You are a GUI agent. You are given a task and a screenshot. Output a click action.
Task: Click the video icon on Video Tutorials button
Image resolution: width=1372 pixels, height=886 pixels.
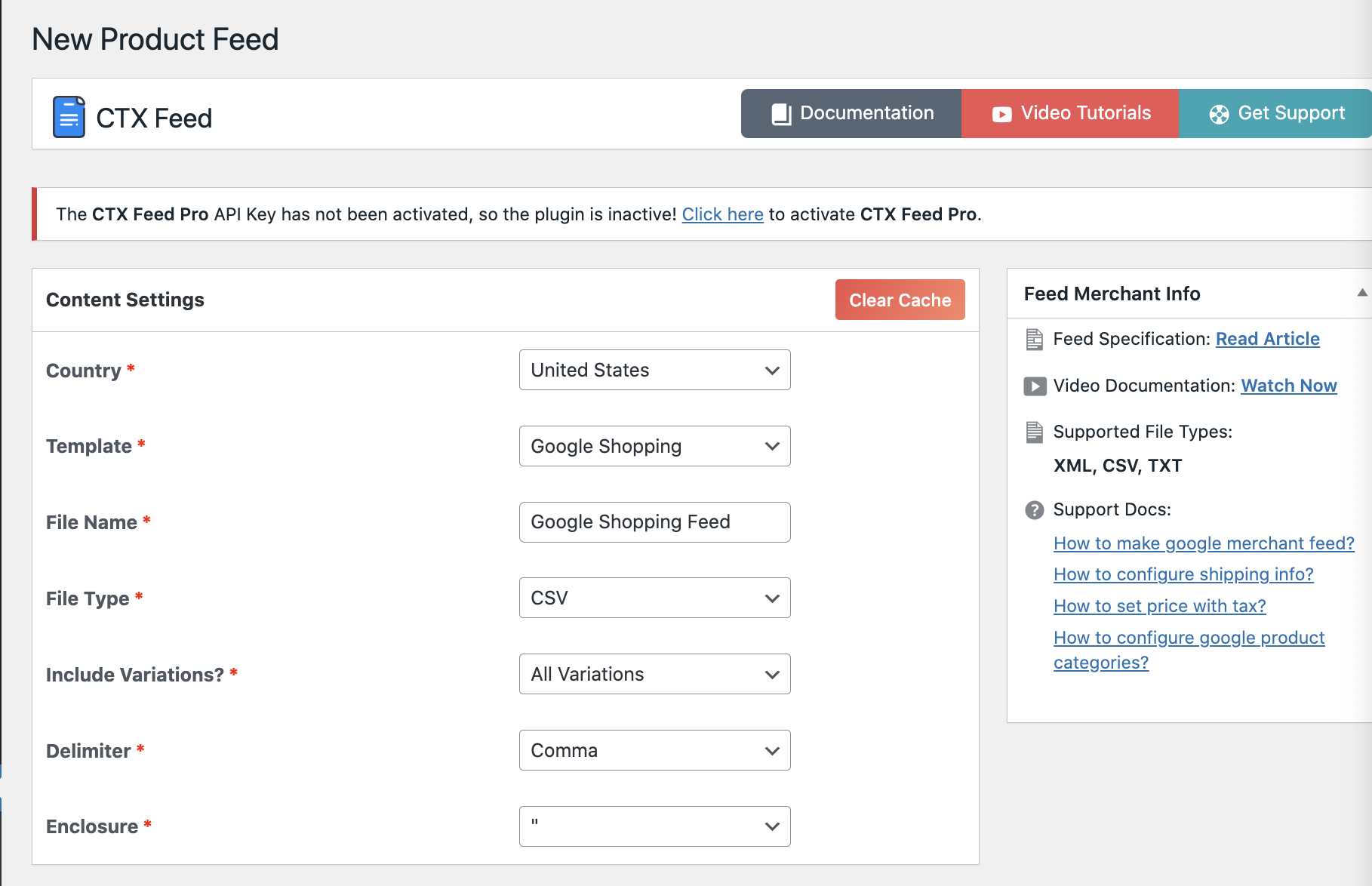tap(1000, 113)
